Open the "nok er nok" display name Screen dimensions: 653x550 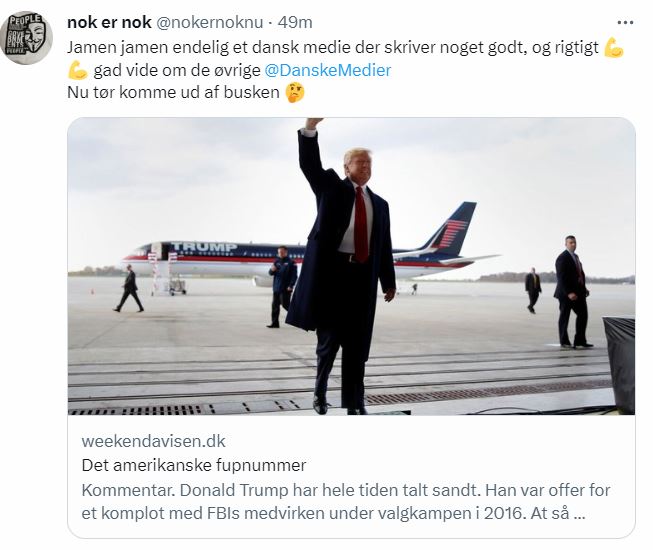click(109, 22)
